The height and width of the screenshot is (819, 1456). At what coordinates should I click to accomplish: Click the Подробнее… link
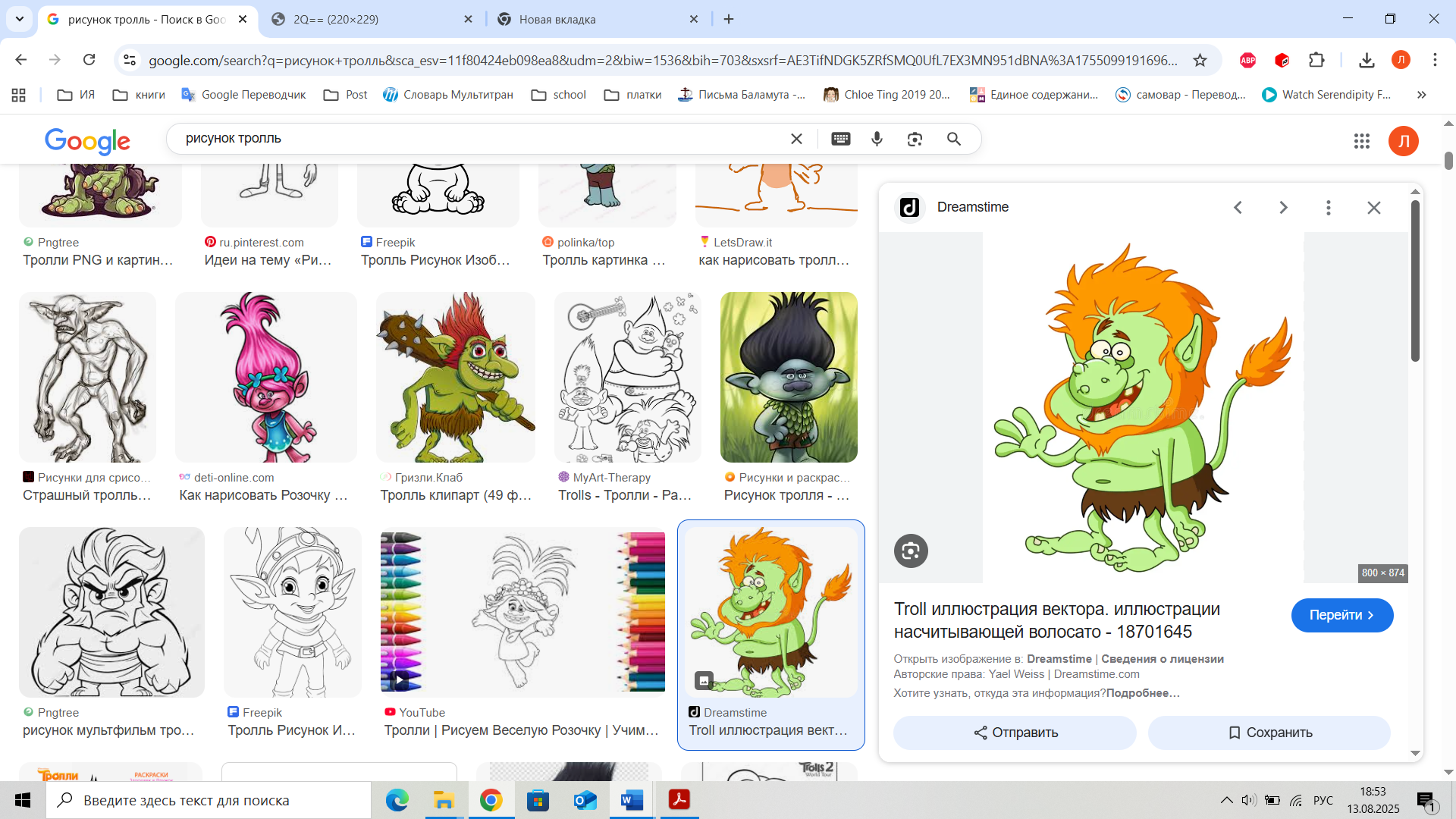click(1143, 693)
